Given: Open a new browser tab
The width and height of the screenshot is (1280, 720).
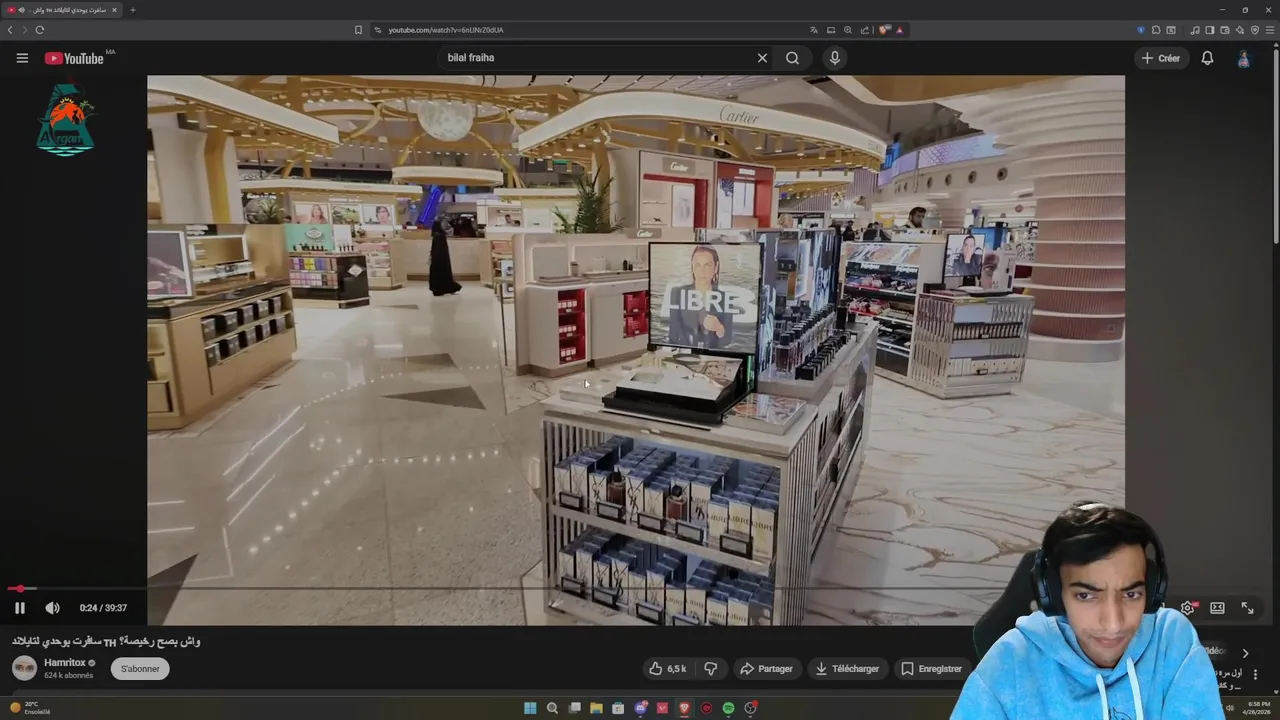Looking at the screenshot, I should (x=132, y=10).
